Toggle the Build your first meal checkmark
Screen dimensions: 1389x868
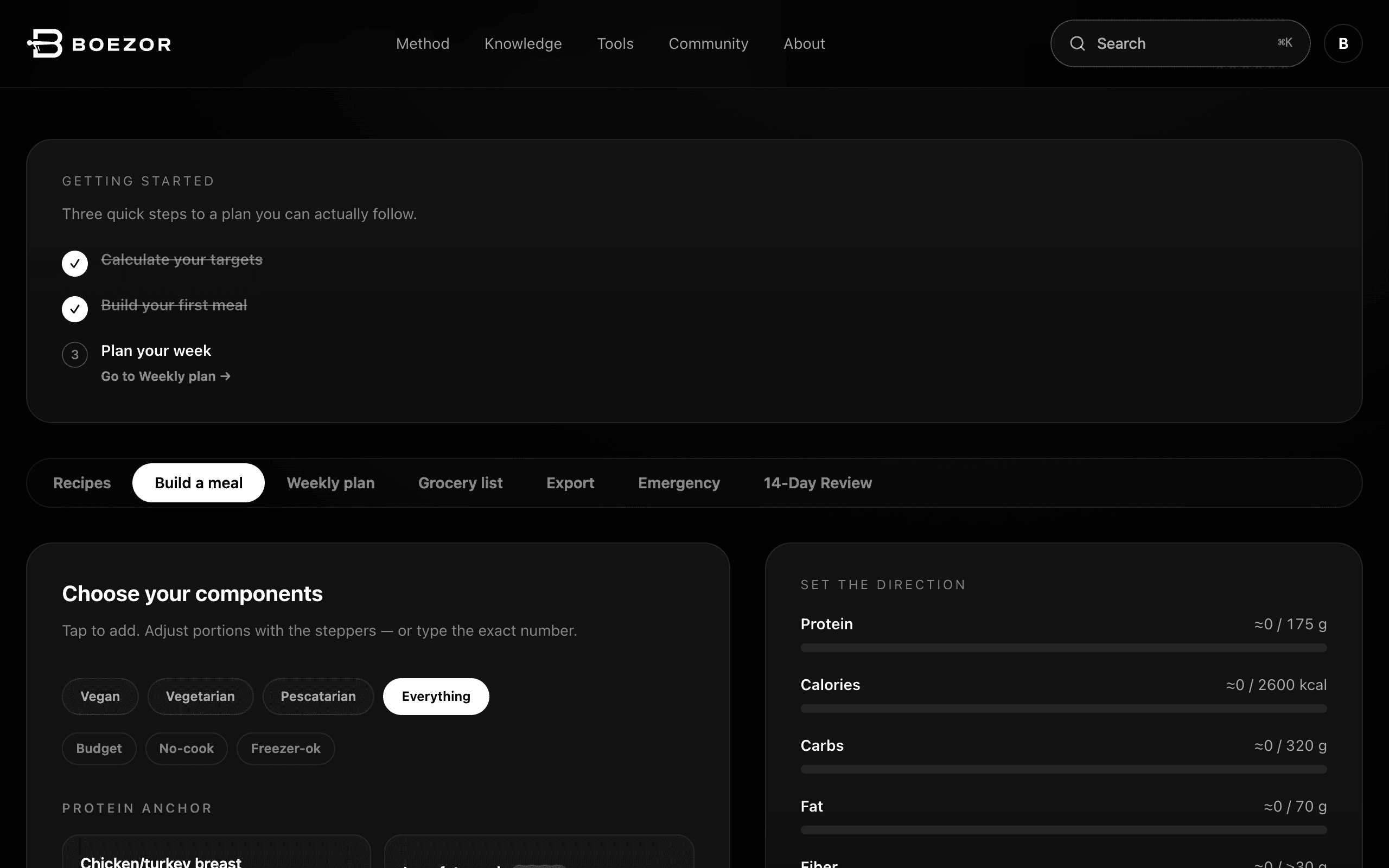click(x=75, y=309)
